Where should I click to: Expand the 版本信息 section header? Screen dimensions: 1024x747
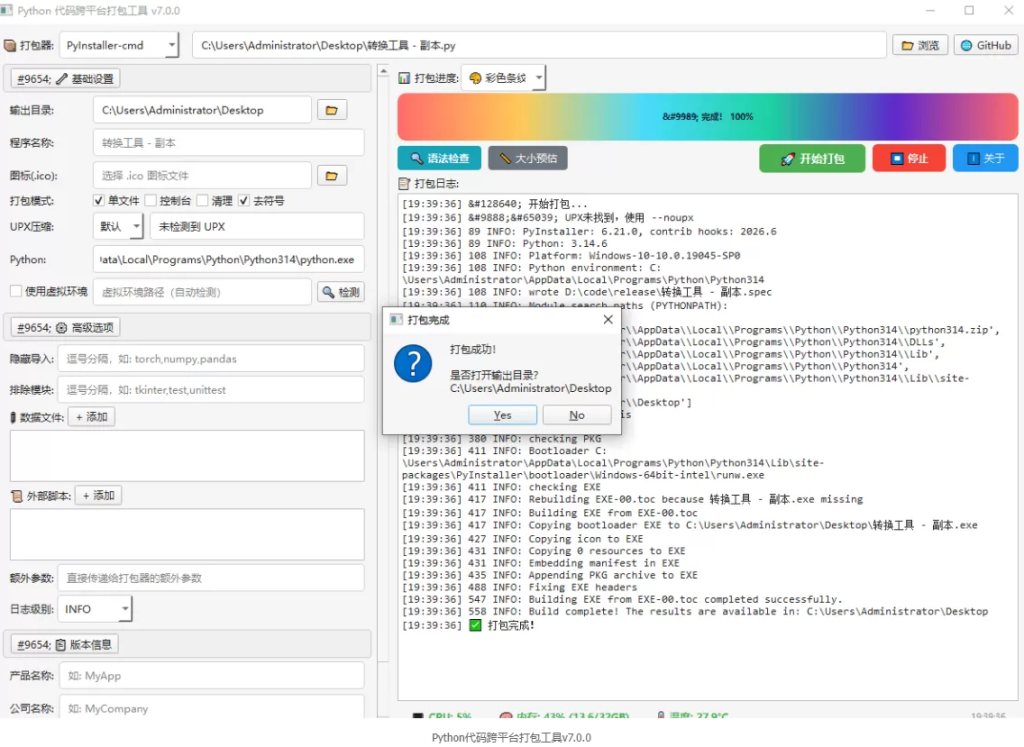click(65, 644)
